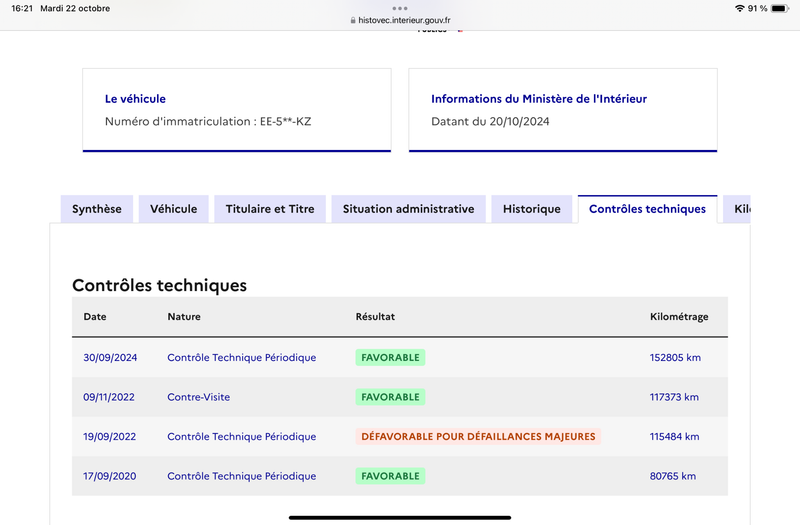Tap the three-dot multitasking icon
The width and height of the screenshot is (800, 525).
tap(400, 8)
